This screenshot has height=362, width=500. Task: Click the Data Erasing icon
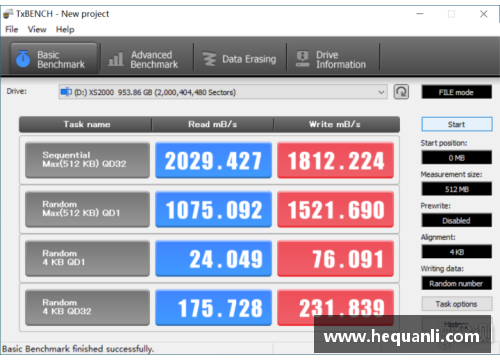click(x=209, y=59)
